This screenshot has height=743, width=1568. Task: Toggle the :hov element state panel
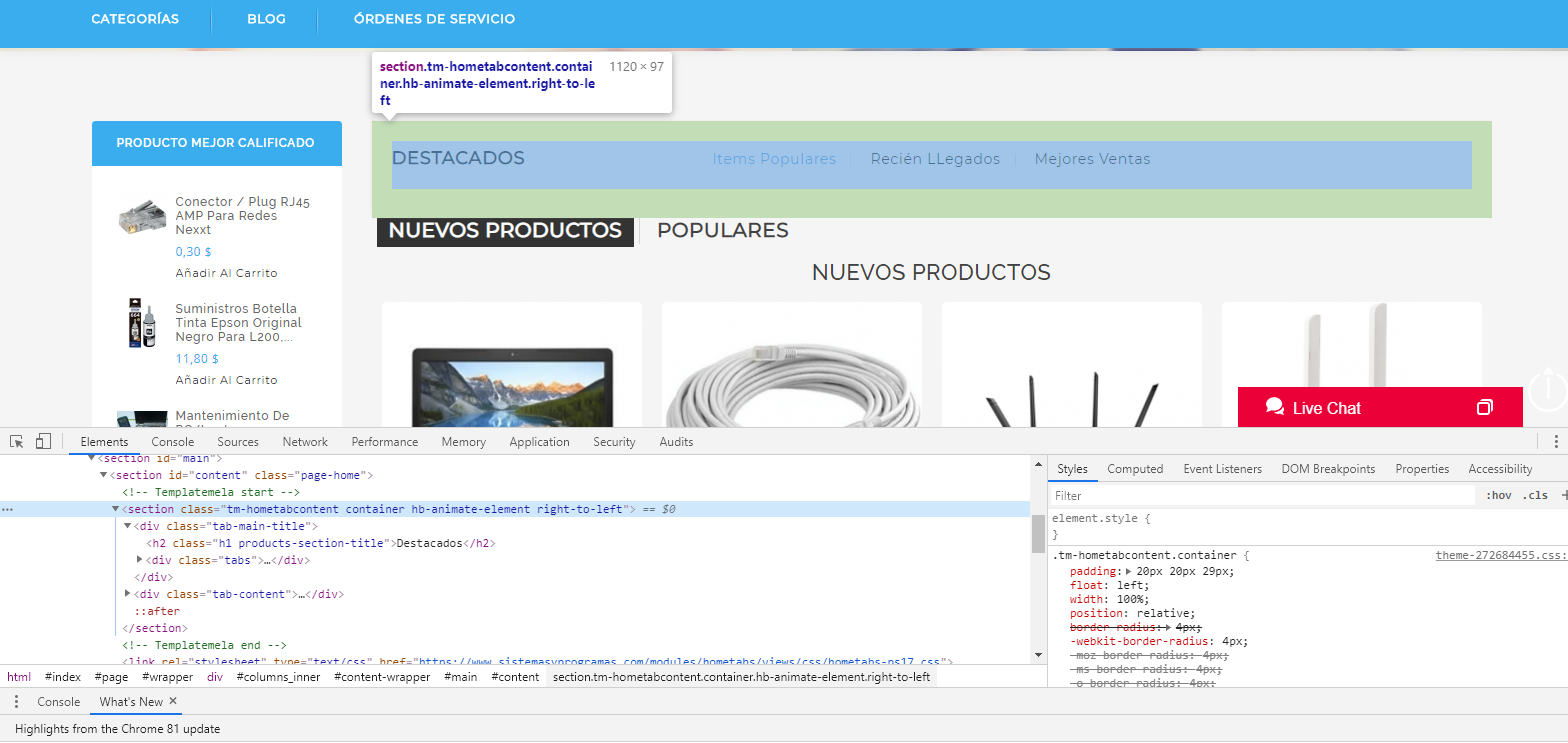point(1498,496)
